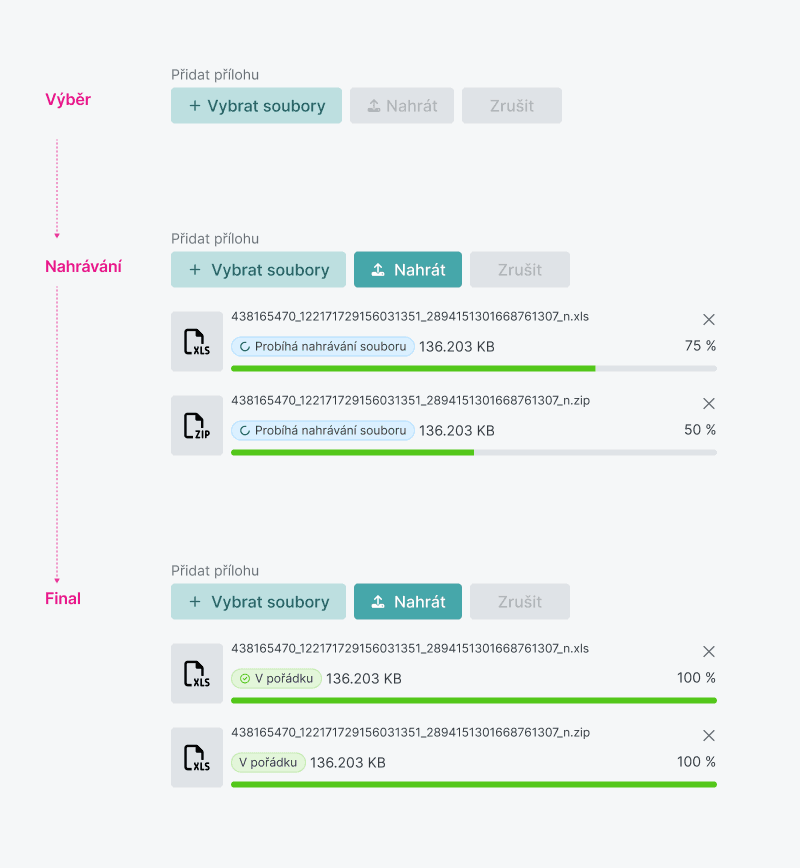Click Zrušit in the Final section
This screenshot has width=800, height=868.
click(520, 602)
